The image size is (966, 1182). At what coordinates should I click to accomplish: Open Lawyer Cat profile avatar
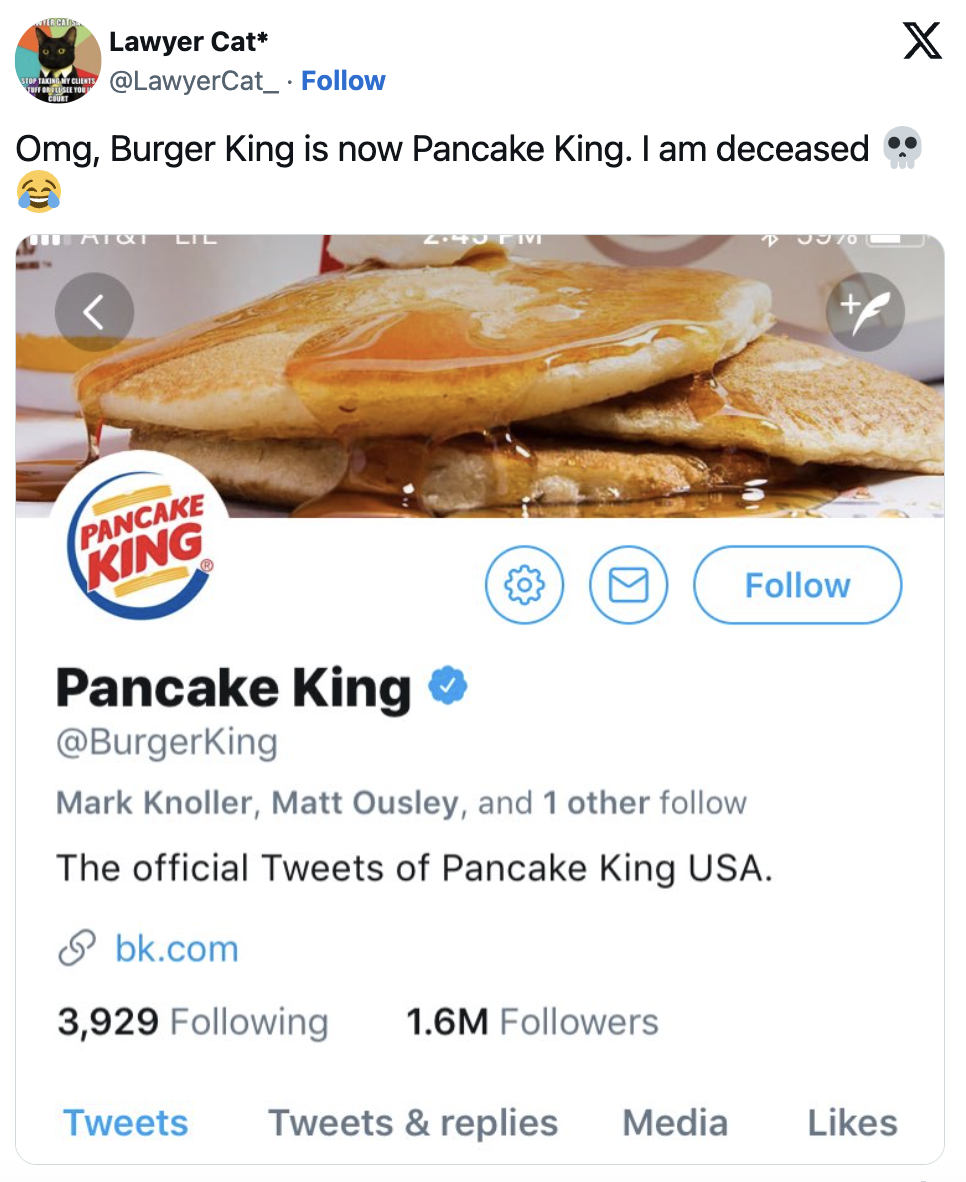coord(57,61)
